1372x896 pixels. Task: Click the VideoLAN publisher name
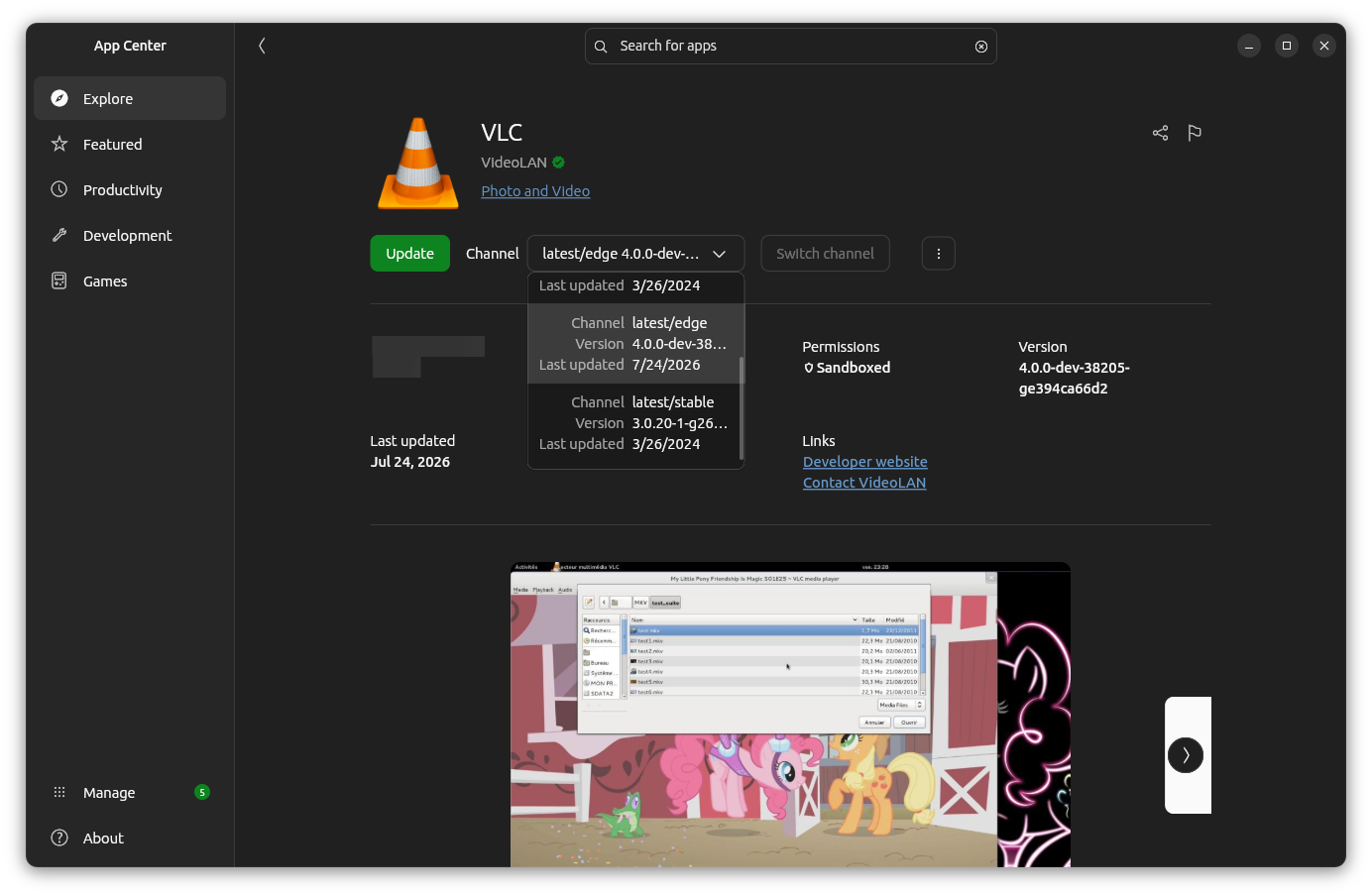coord(514,163)
